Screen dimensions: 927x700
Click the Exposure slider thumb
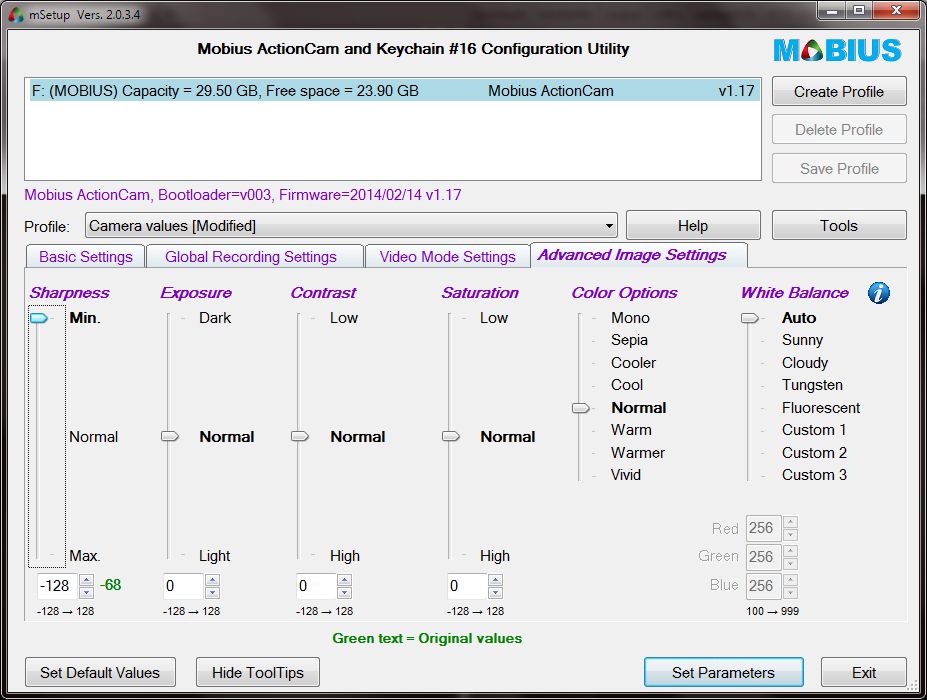(170, 436)
